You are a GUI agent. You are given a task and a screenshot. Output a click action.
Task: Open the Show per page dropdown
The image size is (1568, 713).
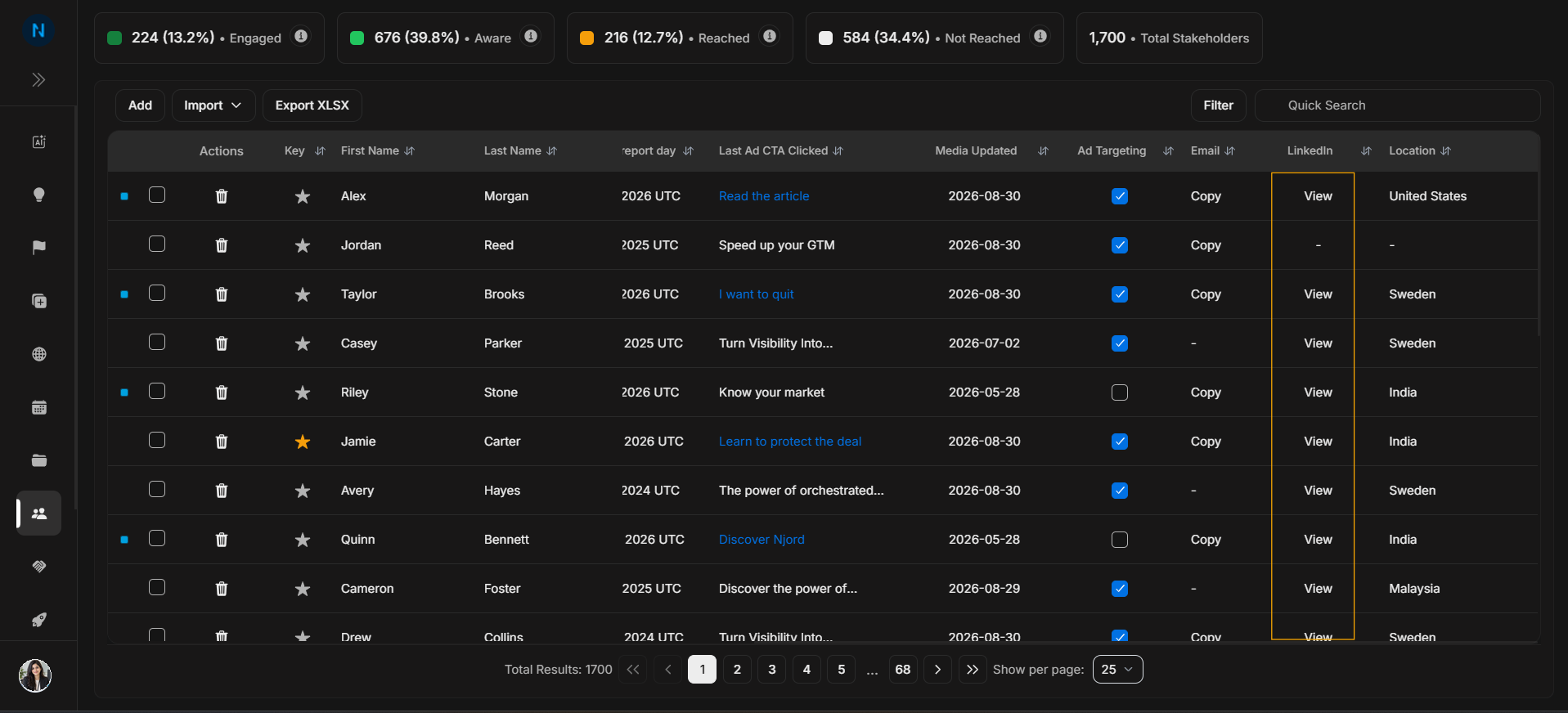(x=1117, y=670)
